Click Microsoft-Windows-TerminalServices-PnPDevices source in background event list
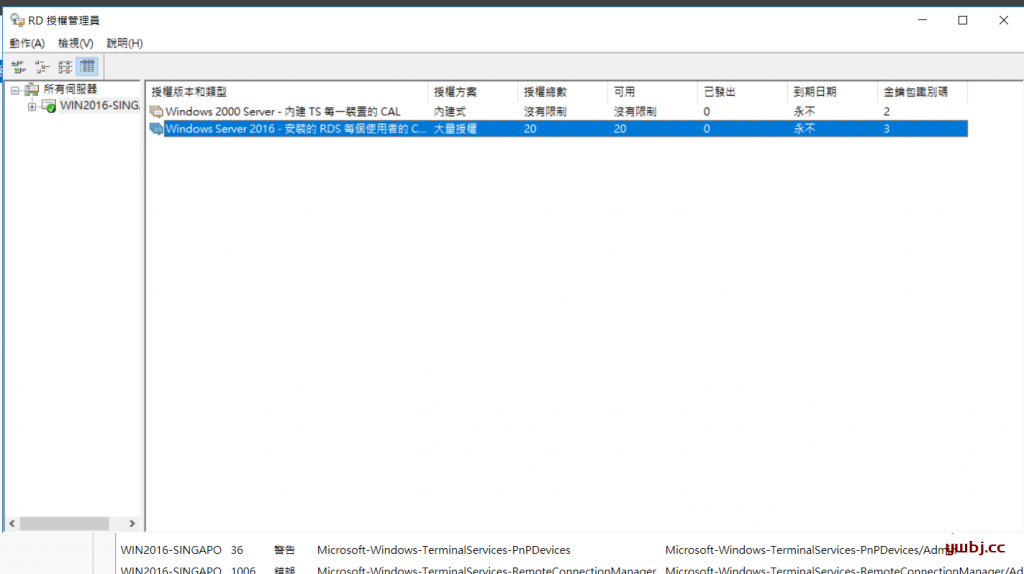 (443, 550)
